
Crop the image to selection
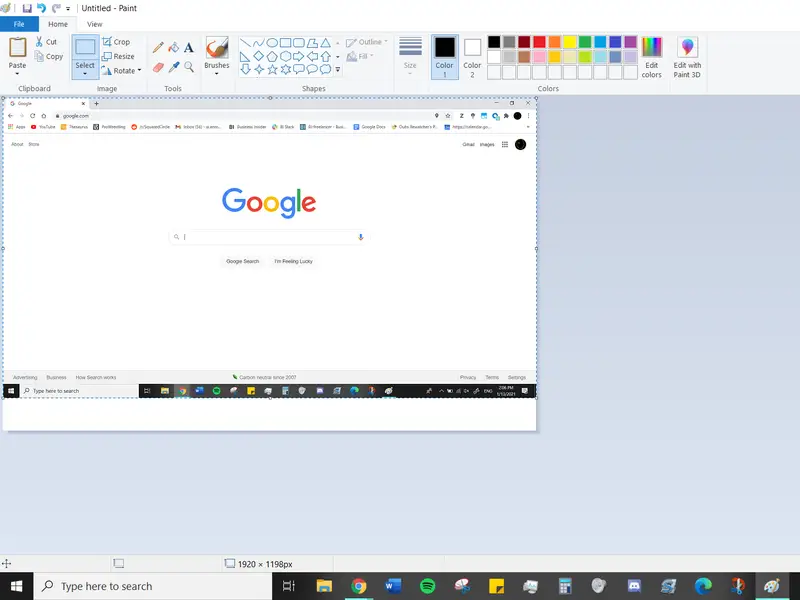click(116, 42)
